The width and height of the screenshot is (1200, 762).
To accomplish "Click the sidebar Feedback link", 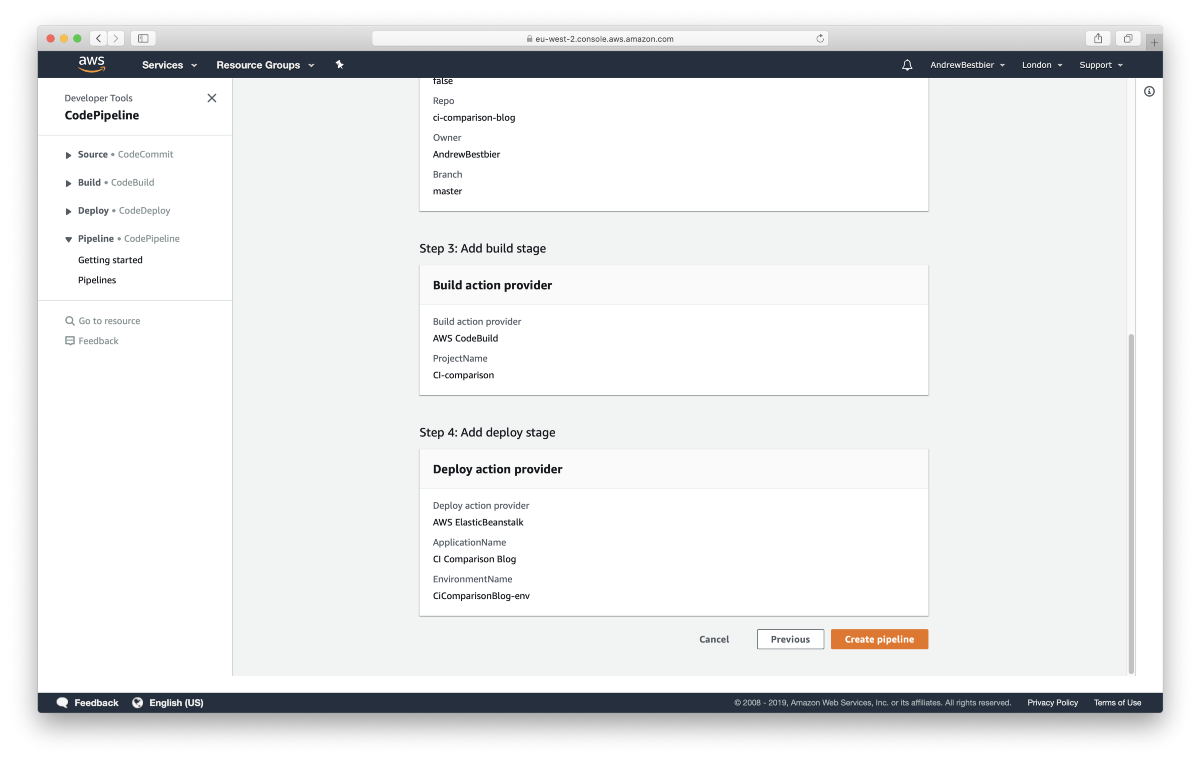I will pyautogui.click(x=98, y=341).
